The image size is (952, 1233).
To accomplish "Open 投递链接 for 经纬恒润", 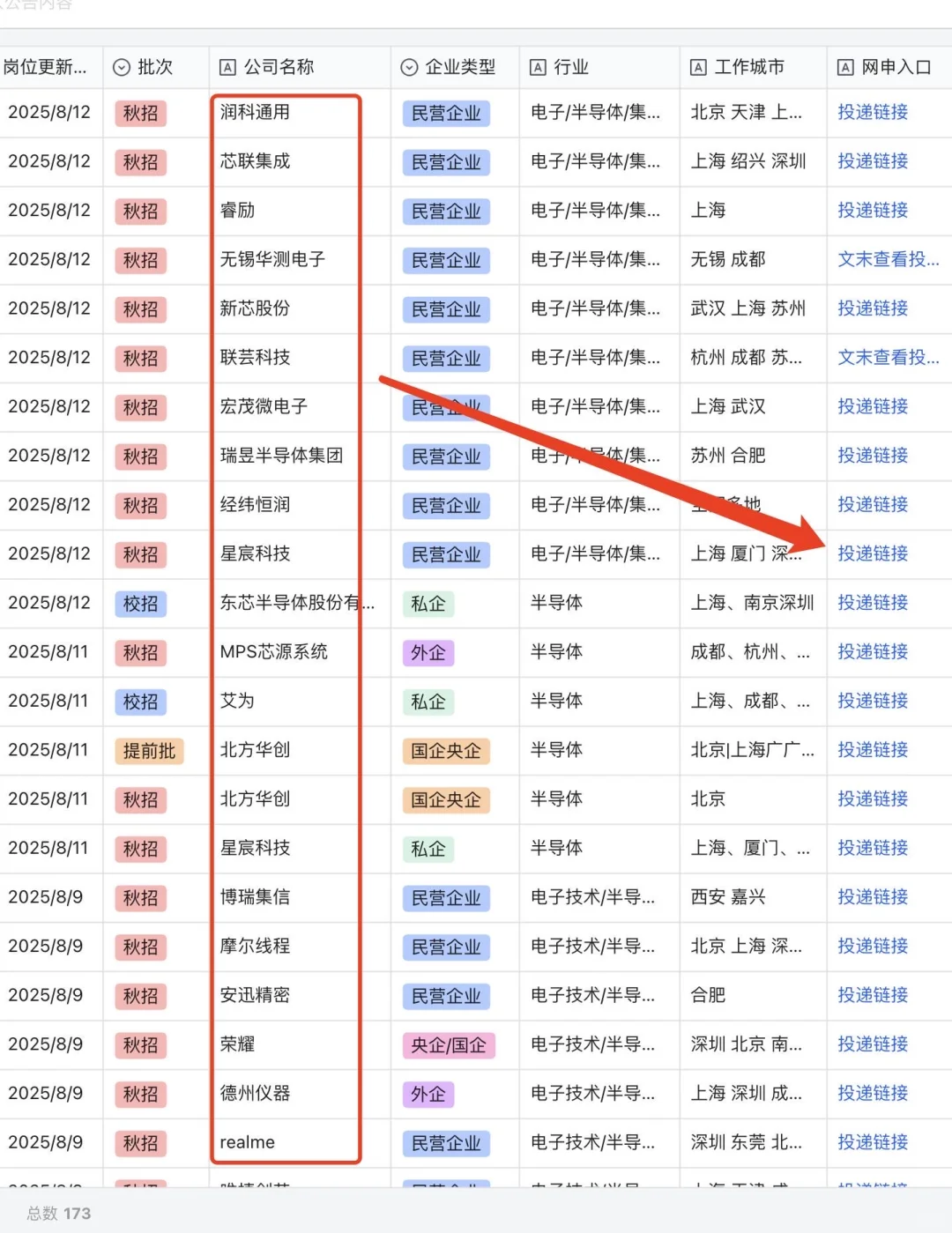I will (x=873, y=504).
